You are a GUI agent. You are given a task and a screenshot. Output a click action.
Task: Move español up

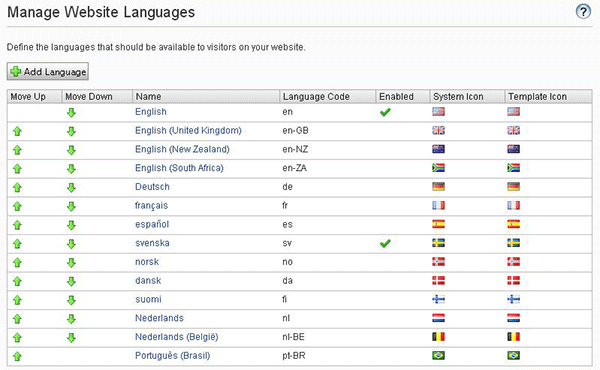(x=17, y=225)
